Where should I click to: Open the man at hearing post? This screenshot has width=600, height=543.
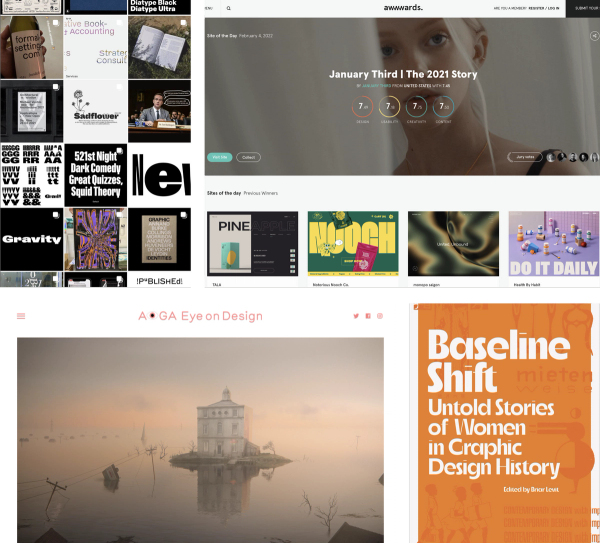[159, 111]
